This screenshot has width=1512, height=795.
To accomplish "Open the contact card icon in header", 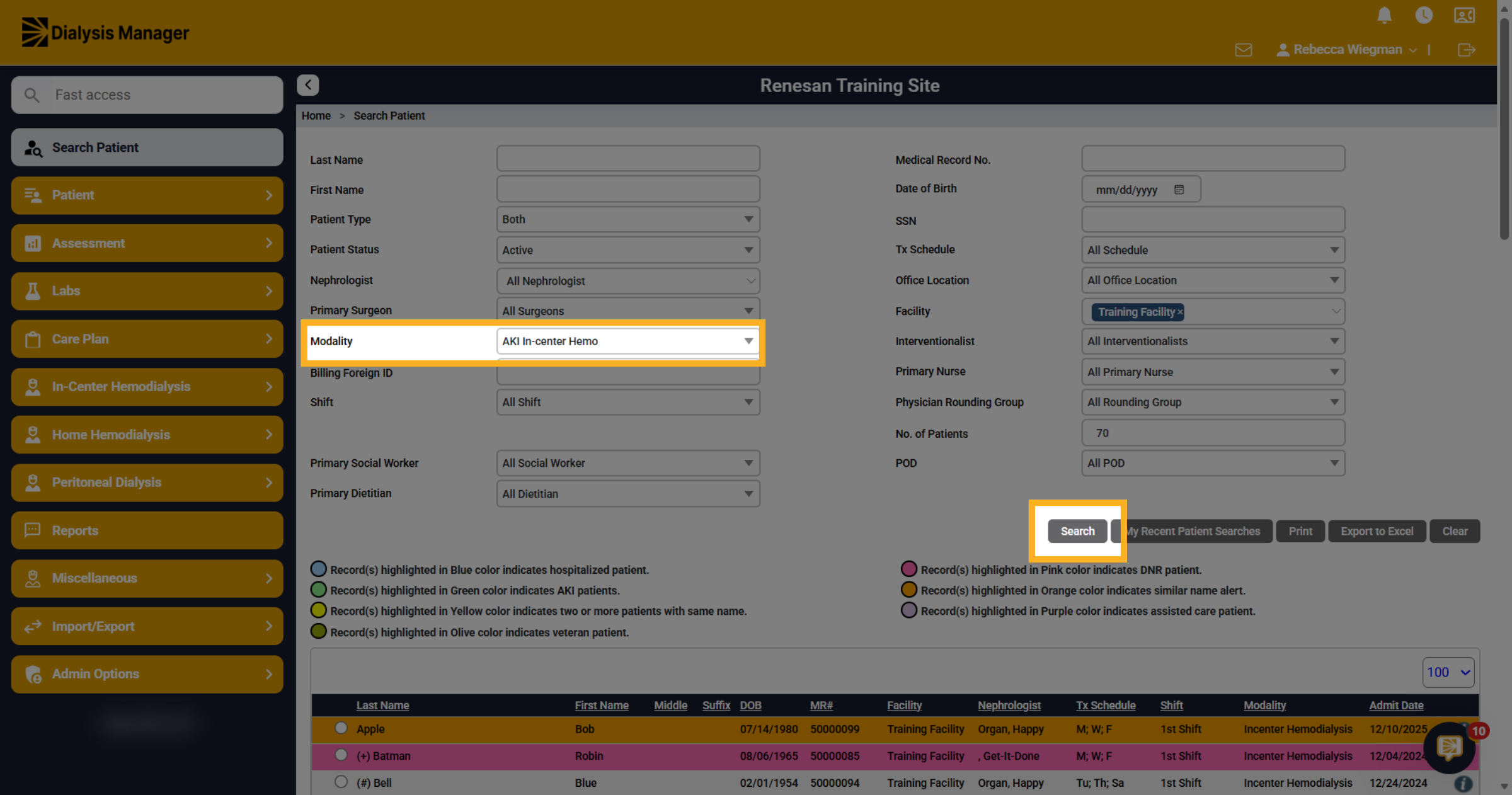I will coord(1464,15).
